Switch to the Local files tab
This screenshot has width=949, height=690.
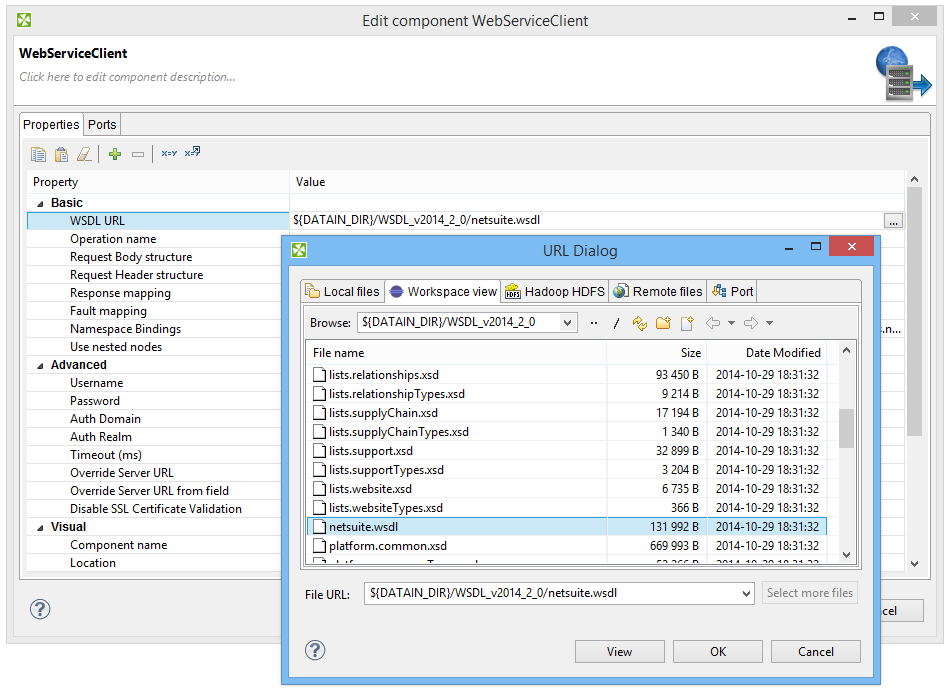343,292
